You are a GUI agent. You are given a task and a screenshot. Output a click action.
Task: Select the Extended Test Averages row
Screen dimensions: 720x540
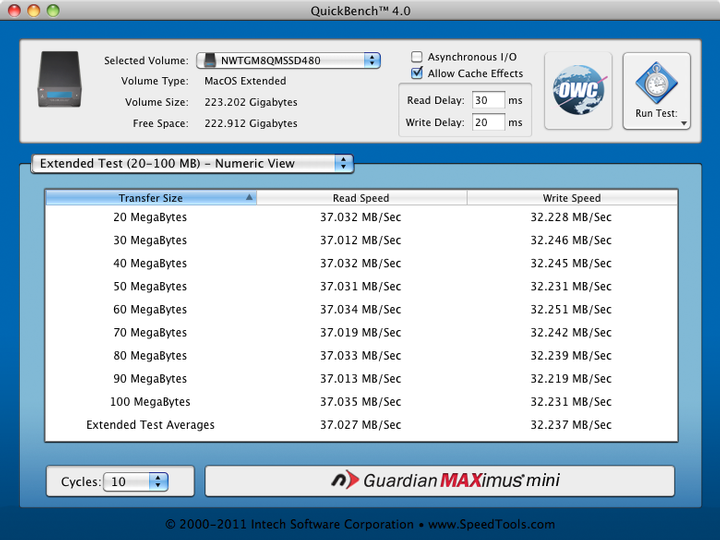pos(361,425)
